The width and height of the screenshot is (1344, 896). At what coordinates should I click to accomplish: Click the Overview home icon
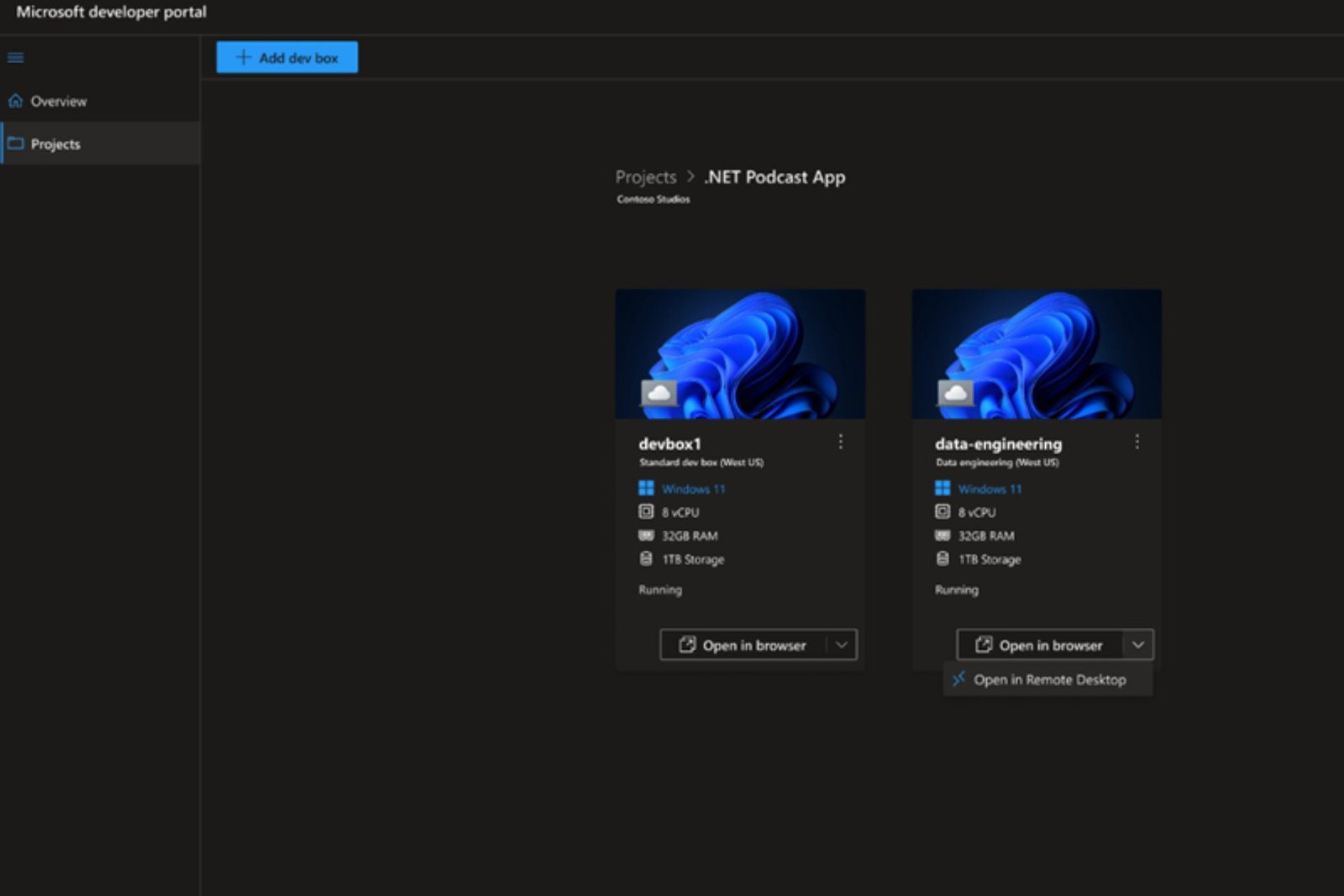tap(15, 101)
